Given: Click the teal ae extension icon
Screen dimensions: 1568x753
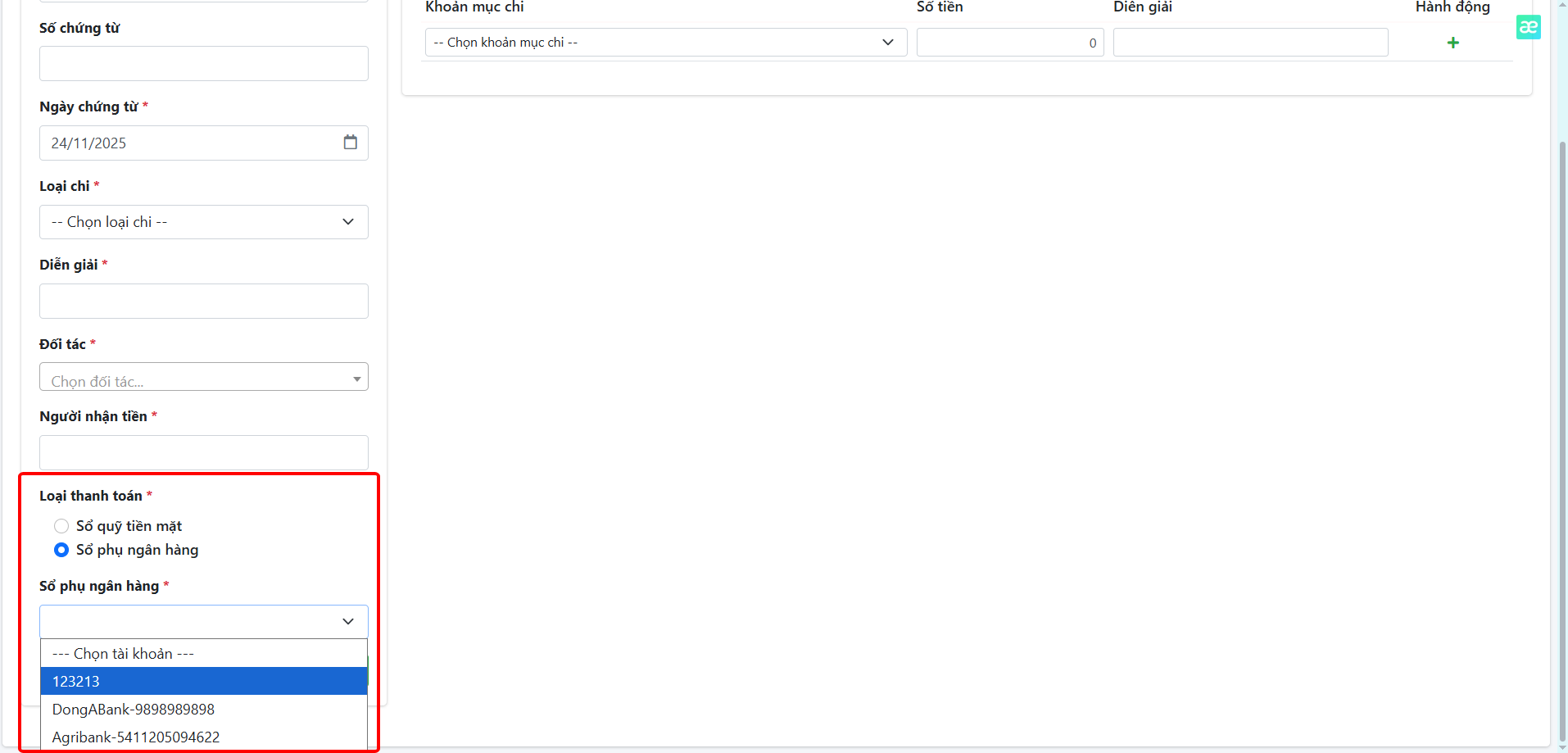Looking at the screenshot, I should (1528, 27).
